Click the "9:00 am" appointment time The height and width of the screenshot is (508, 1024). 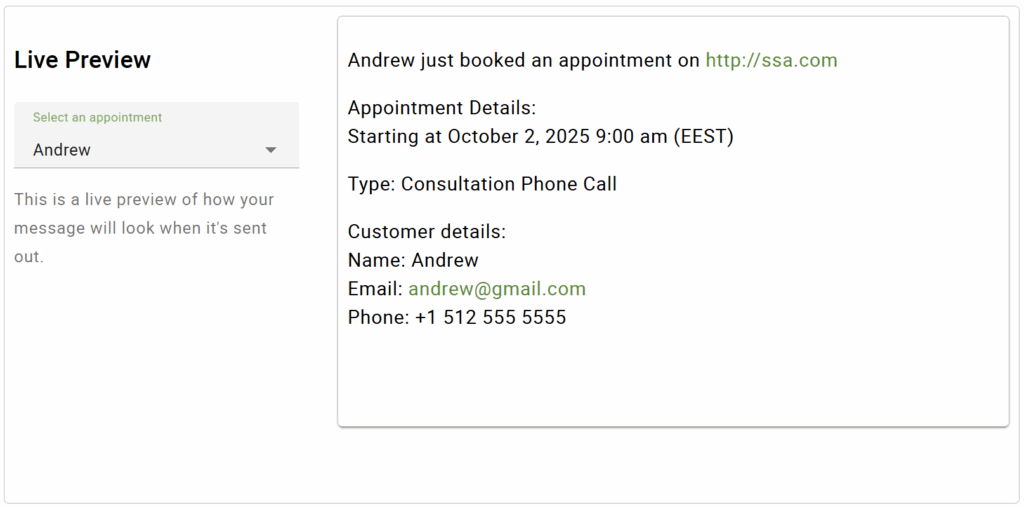pos(631,137)
